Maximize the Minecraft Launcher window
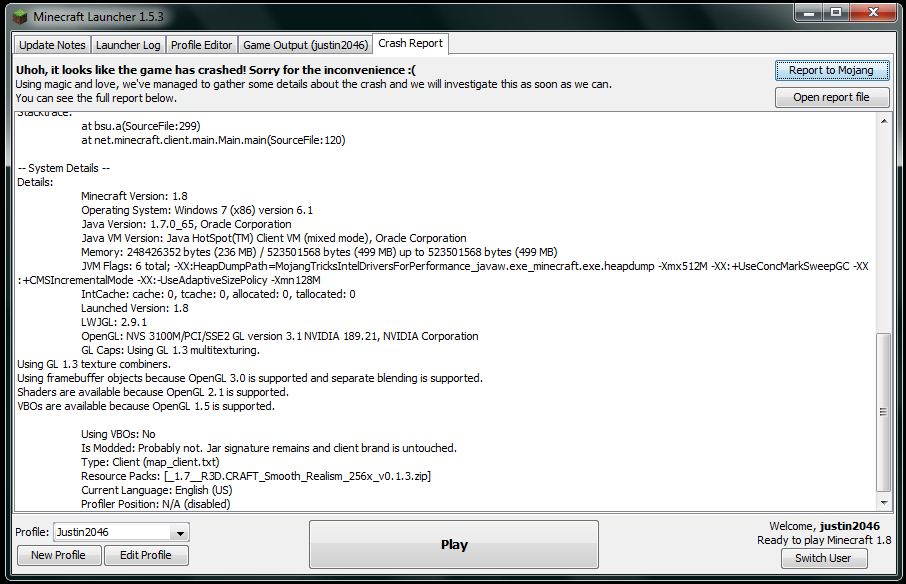Image resolution: width=906 pixels, height=584 pixels. coord(836,12)
